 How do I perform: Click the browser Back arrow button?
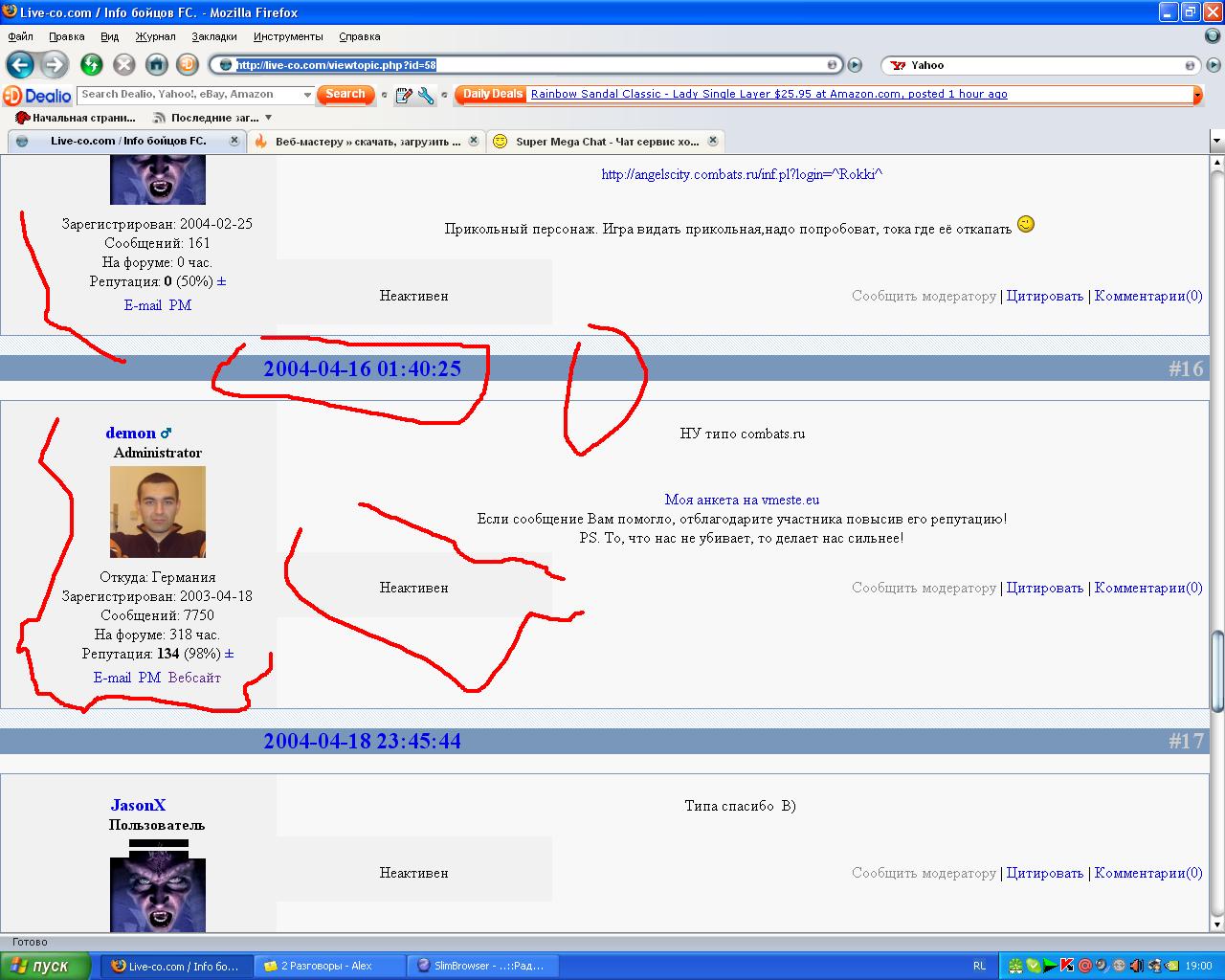[20, 65]
